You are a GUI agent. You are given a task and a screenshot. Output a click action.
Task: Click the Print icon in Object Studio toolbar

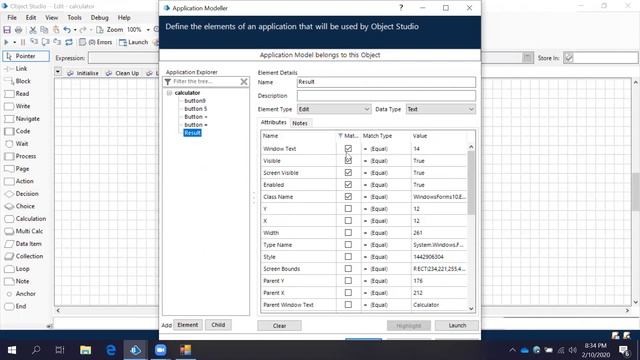point(18,30)
